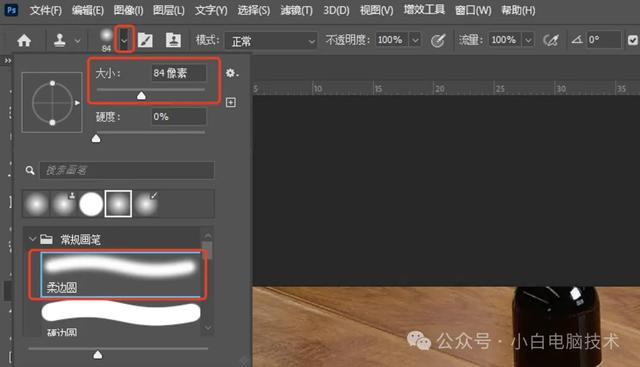This screenshot has width=640, height=367.
Task: Open the 图层(L) menu
Action: point(169,10)
